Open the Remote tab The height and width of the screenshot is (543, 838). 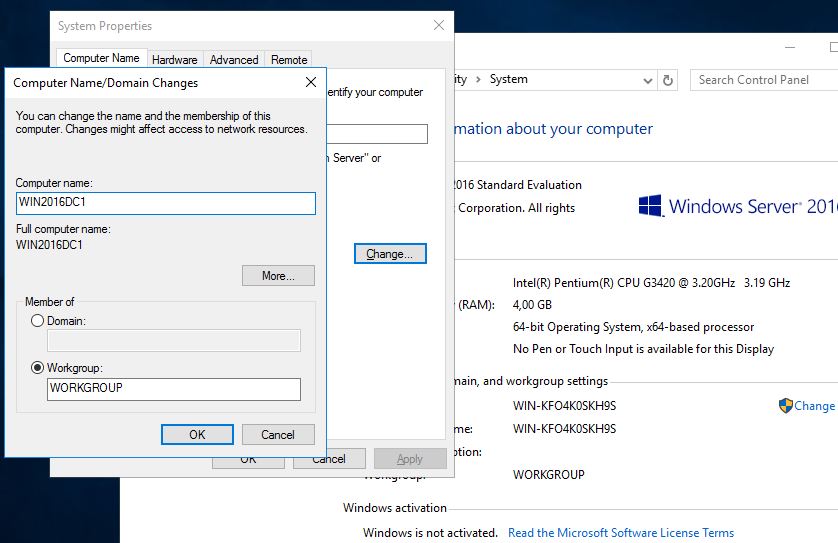(x=289, y=60)
